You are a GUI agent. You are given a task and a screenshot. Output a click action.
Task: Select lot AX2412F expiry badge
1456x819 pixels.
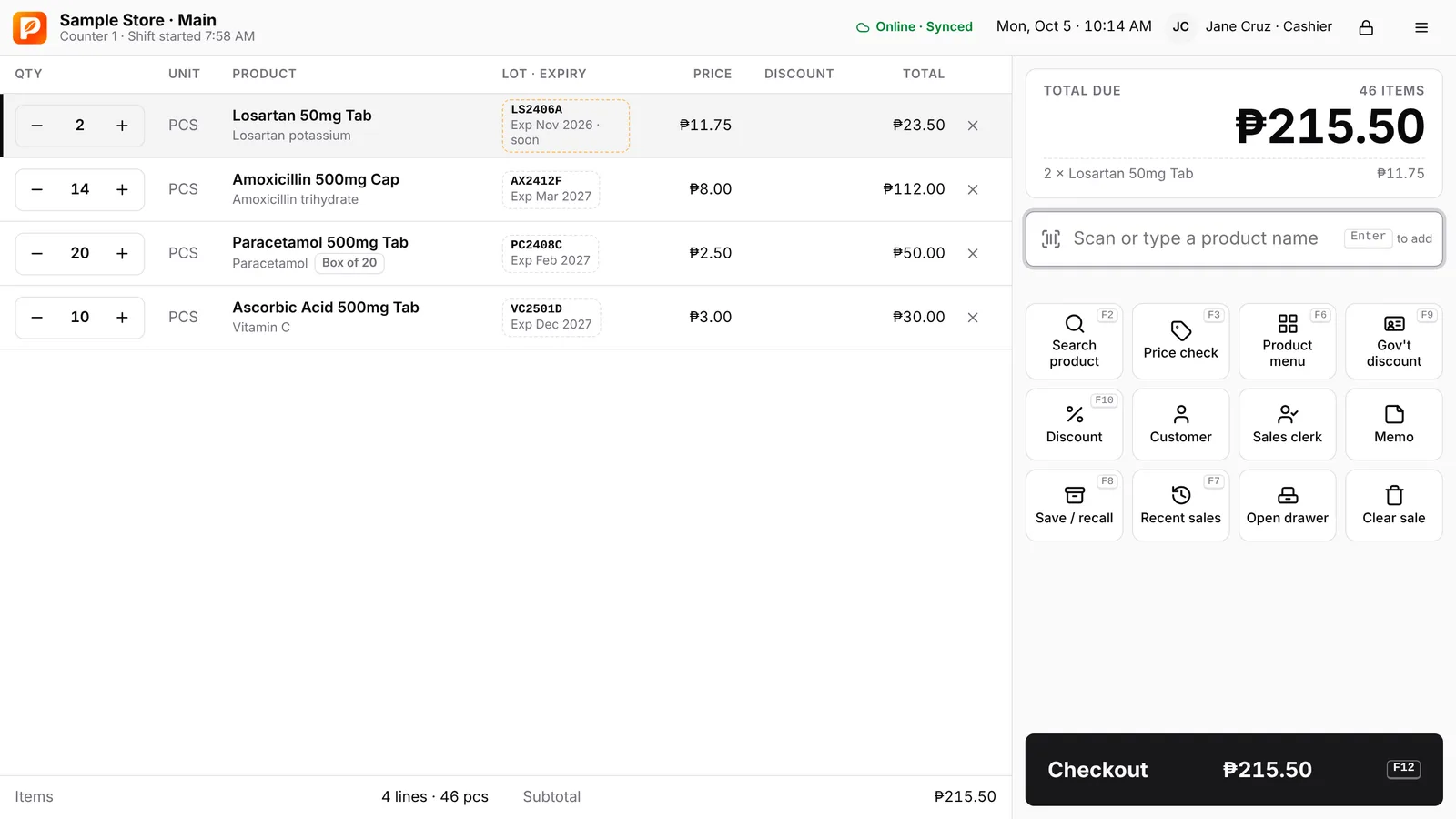551,189
